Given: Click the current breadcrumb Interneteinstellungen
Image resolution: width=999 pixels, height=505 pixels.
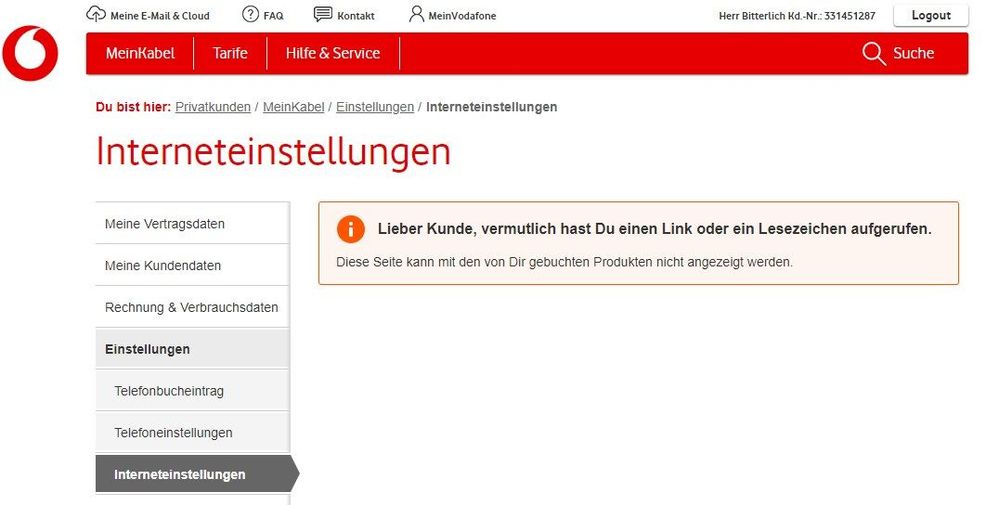Looking at the screenshot, I should (x=491, y=107).
